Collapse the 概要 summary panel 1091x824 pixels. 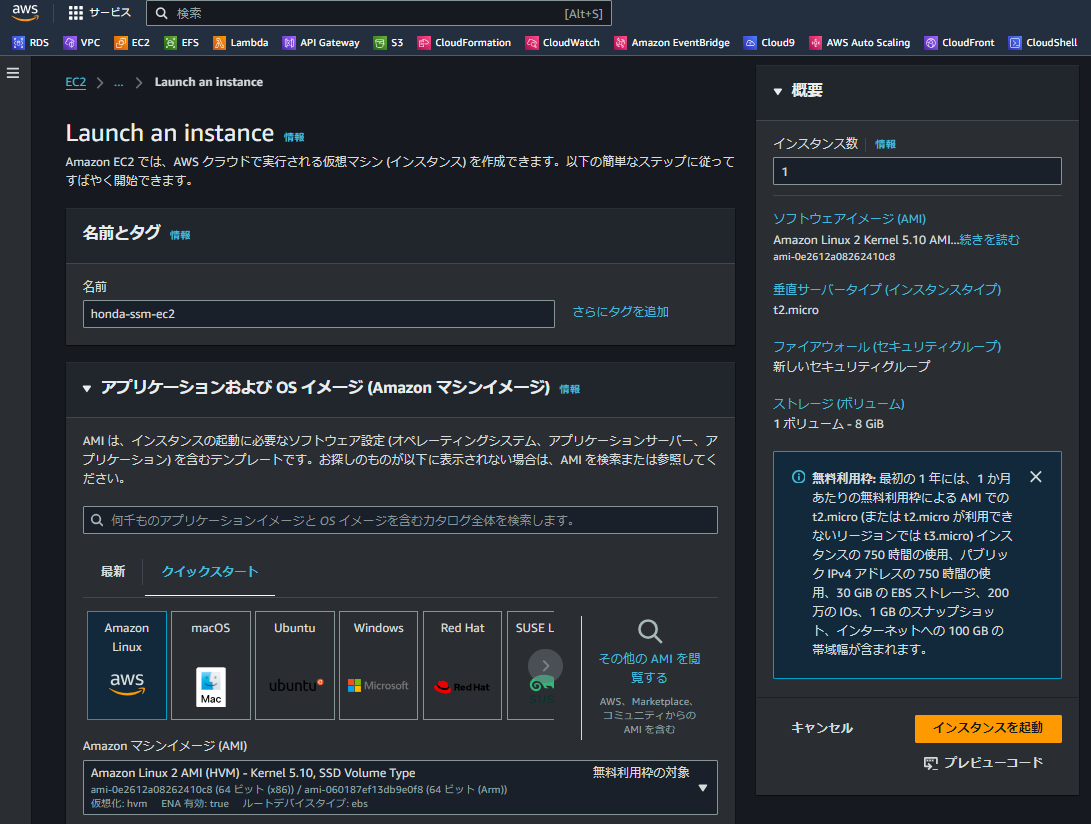pos(778,91)
